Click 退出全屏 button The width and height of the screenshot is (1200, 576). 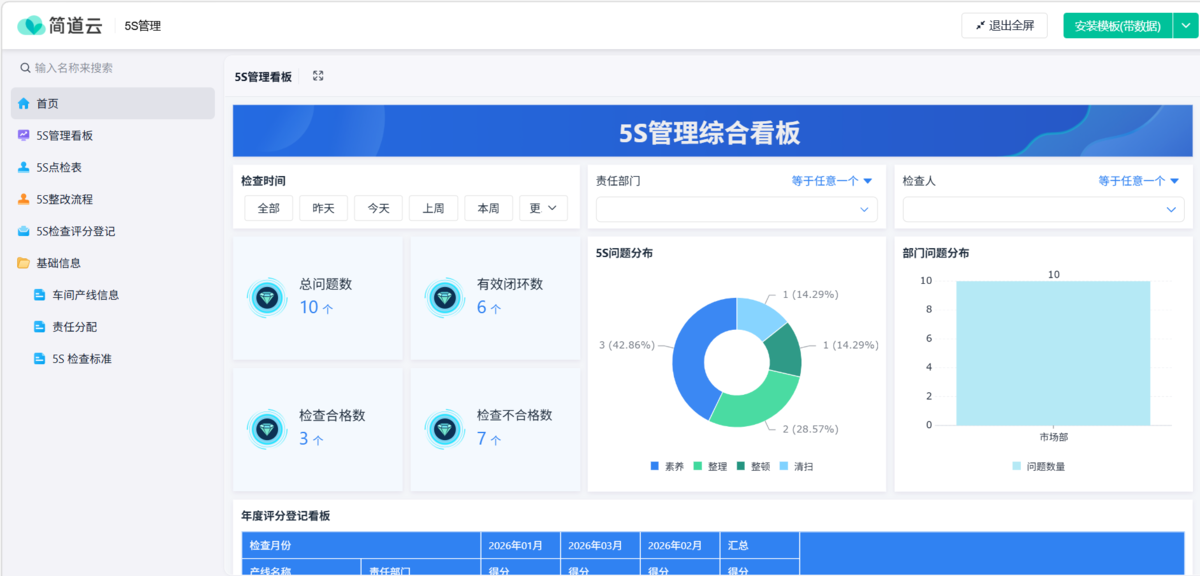coord(1005,26)
